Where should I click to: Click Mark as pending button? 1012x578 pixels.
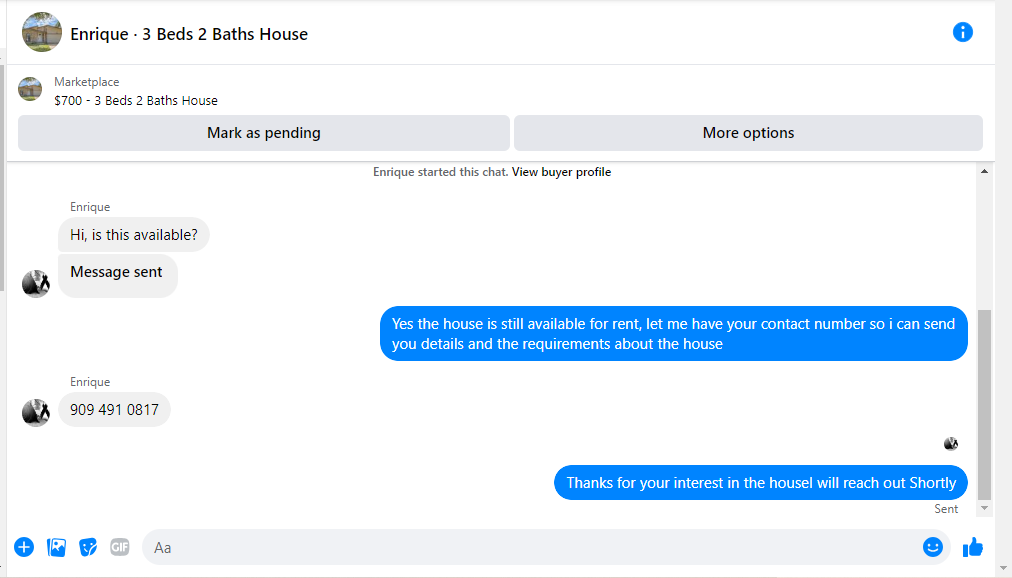click(264, 133)
